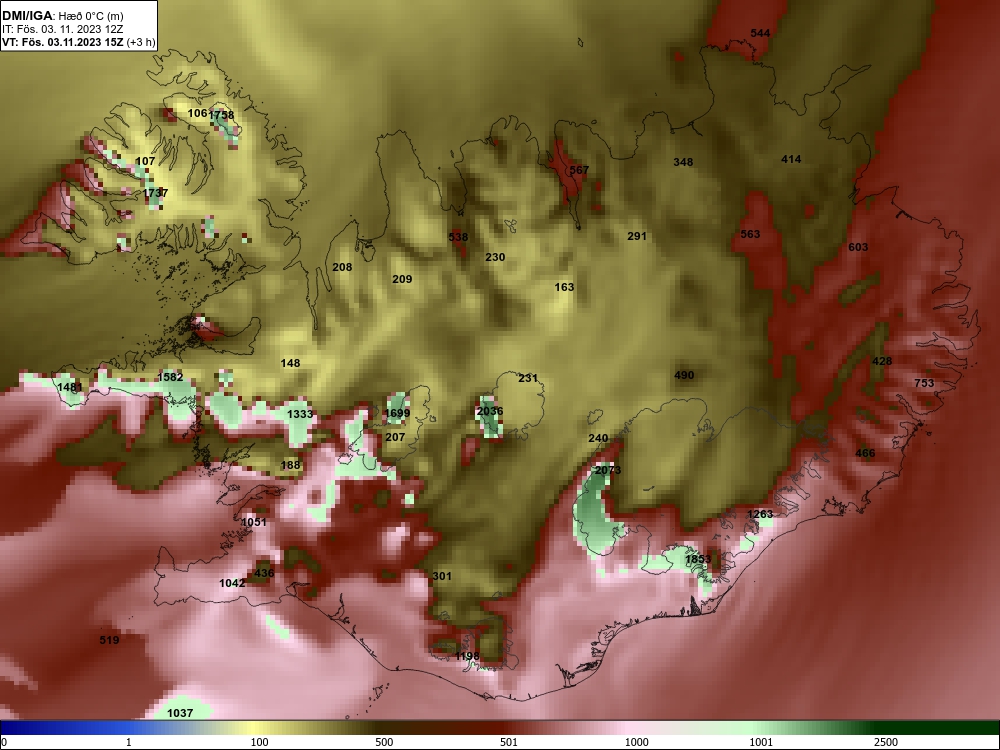Click the map value 1198

467,656
